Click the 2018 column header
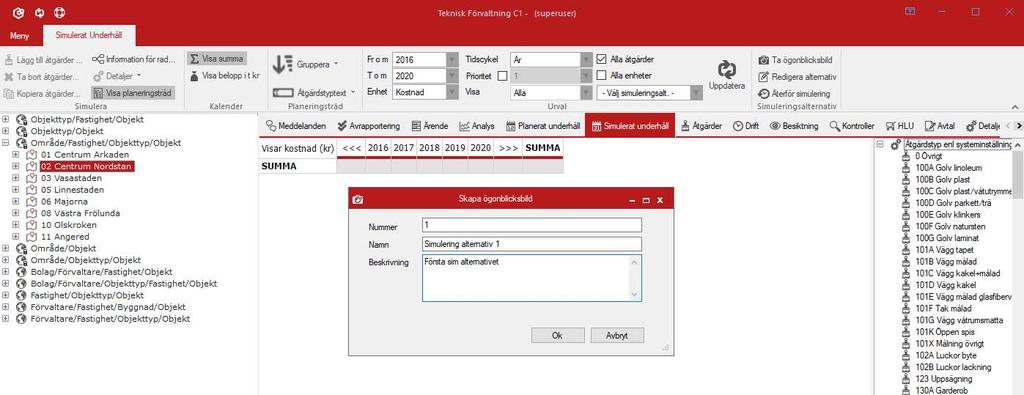This screenshot has height=395, width=1024. (430, 148)
